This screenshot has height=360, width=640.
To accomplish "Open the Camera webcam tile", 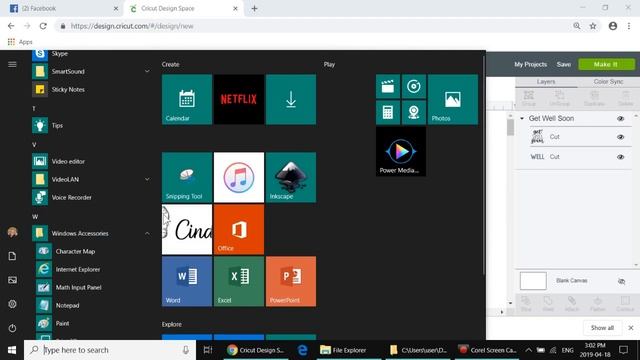I will pyautogui.click(x=413, y=112).
